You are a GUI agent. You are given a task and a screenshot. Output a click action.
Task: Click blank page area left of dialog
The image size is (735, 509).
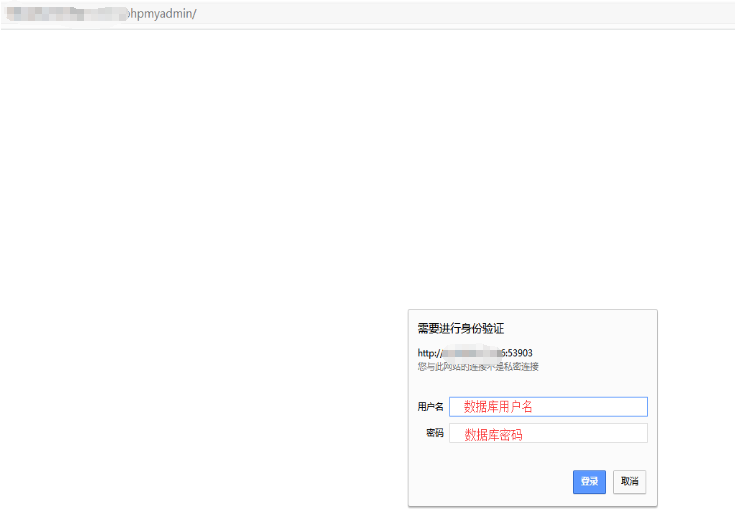coord(200,400)
